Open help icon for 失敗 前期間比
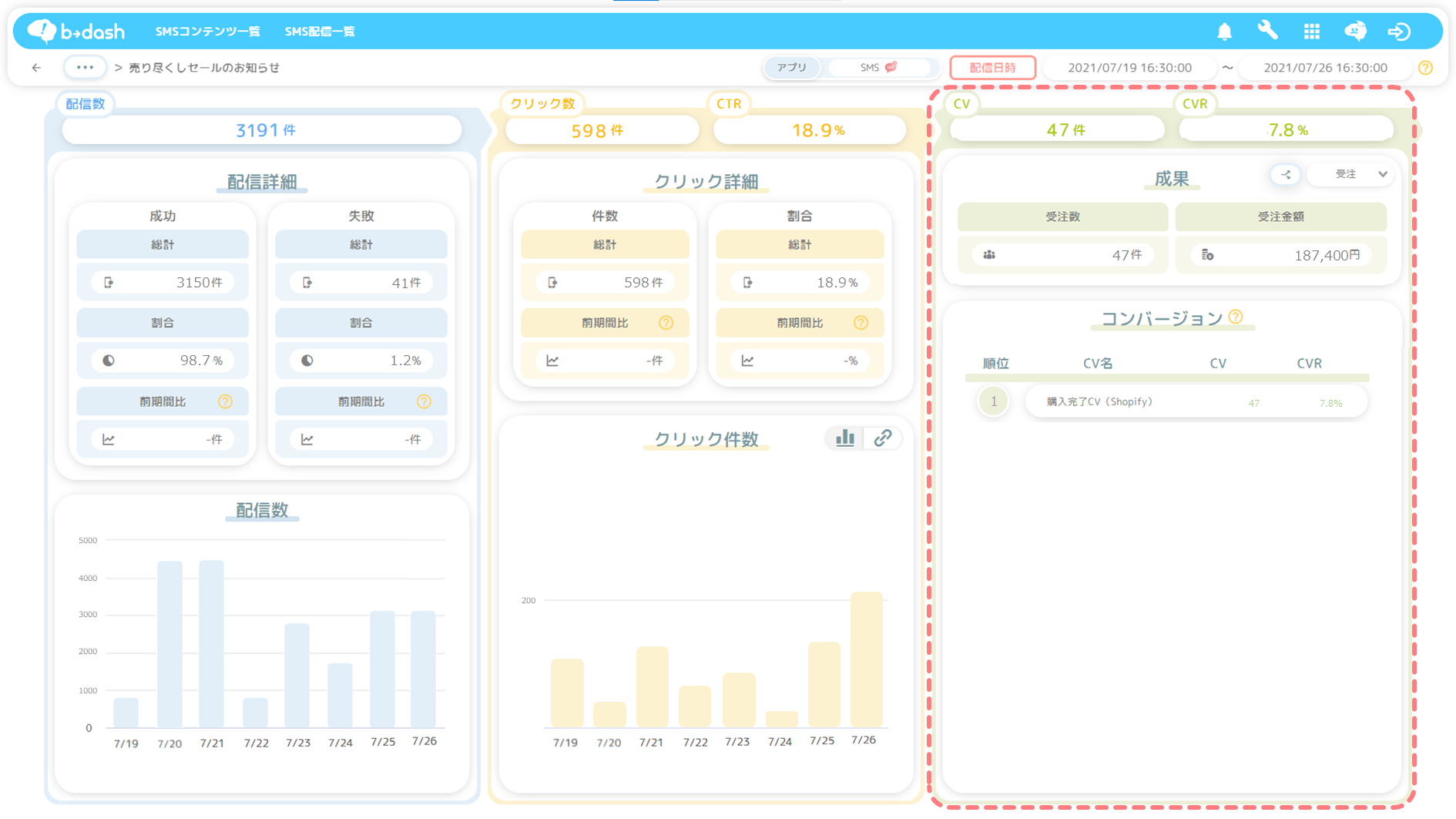Viewport: 1456px width, 819px height. pyautogui.click(x=424, y=401)
